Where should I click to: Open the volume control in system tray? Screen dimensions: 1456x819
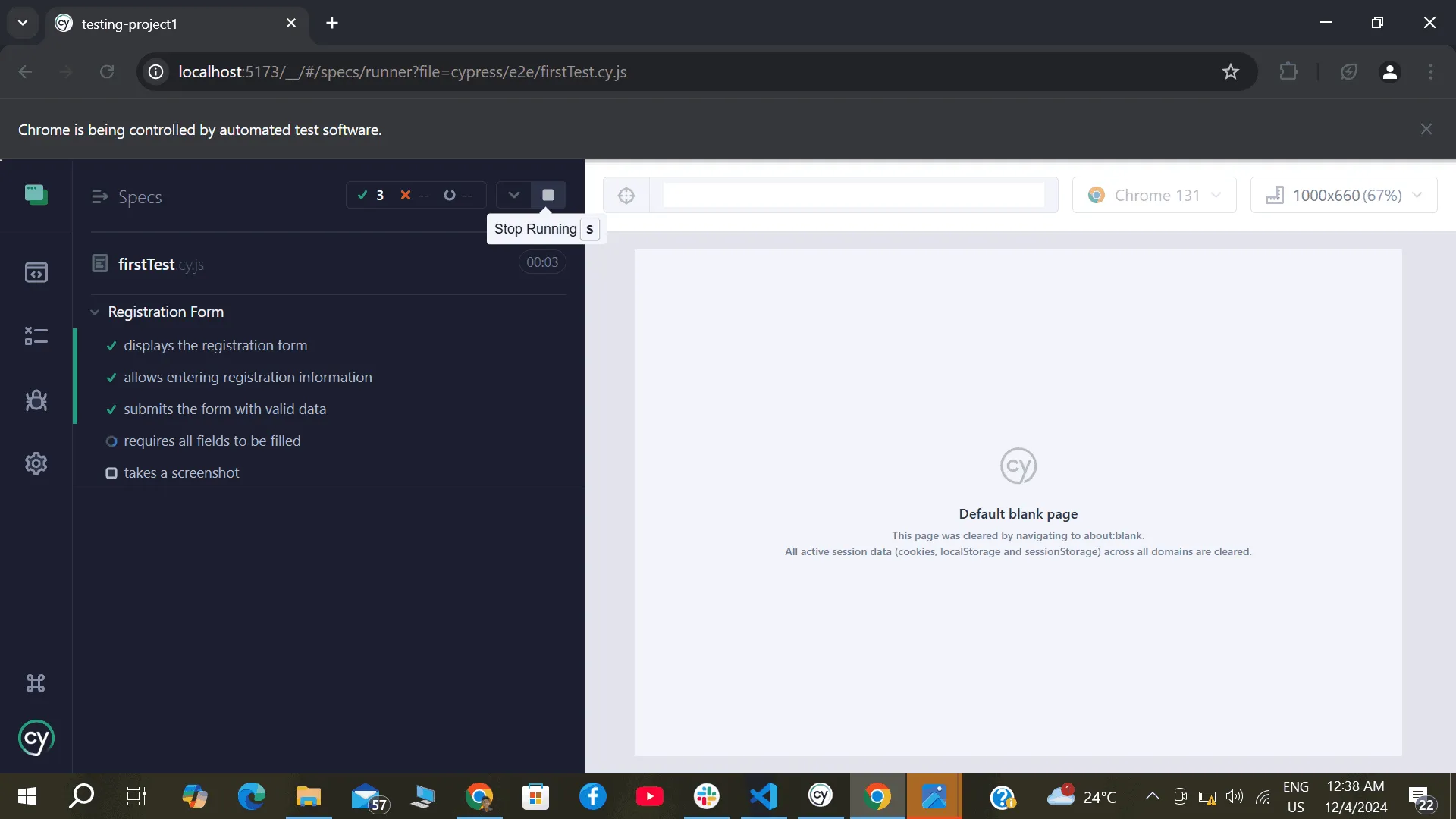(x=1235, y=796)
